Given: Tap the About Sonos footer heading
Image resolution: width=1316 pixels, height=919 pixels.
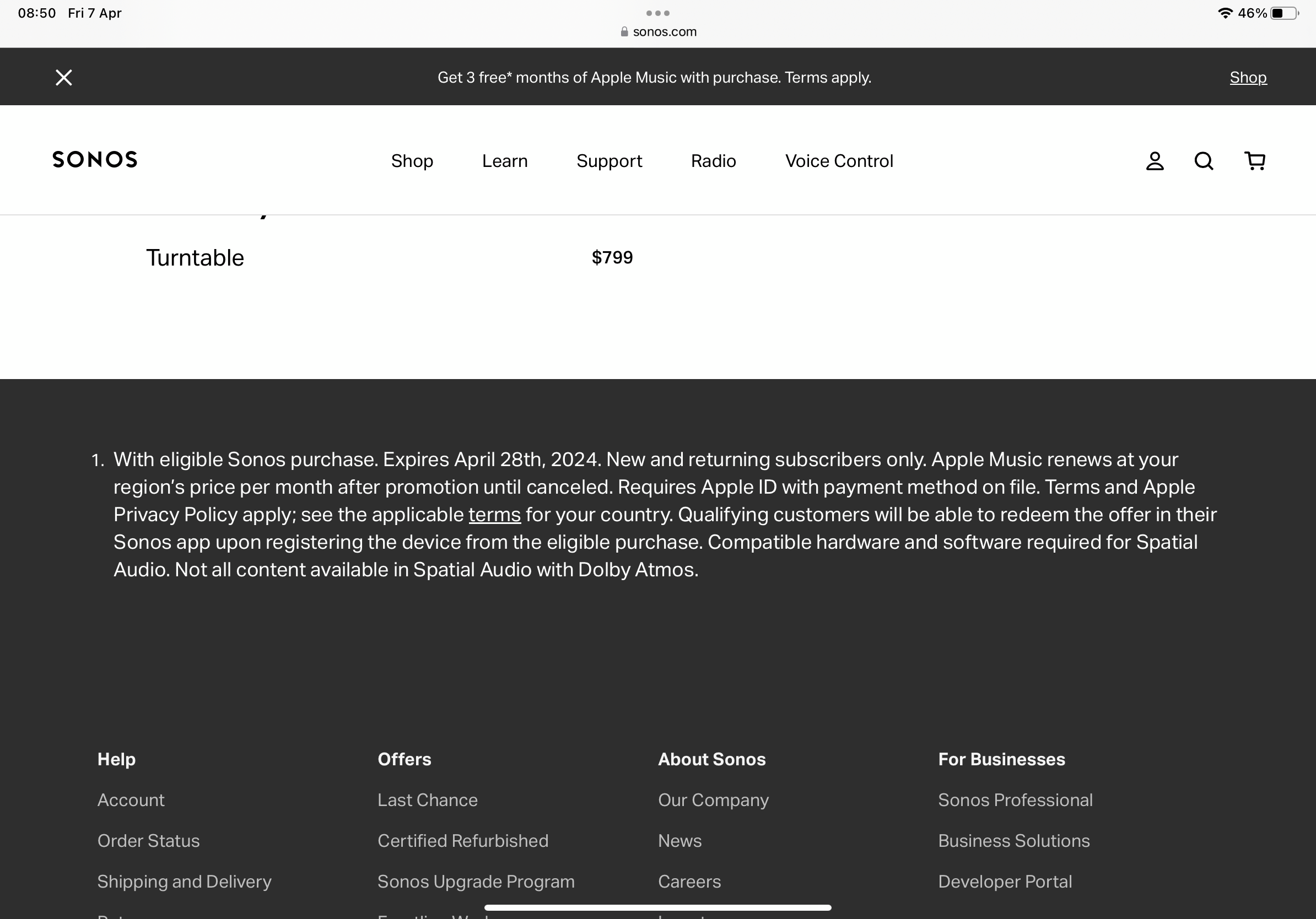Looking at the screenshot, I should click(x=711, y=759).
